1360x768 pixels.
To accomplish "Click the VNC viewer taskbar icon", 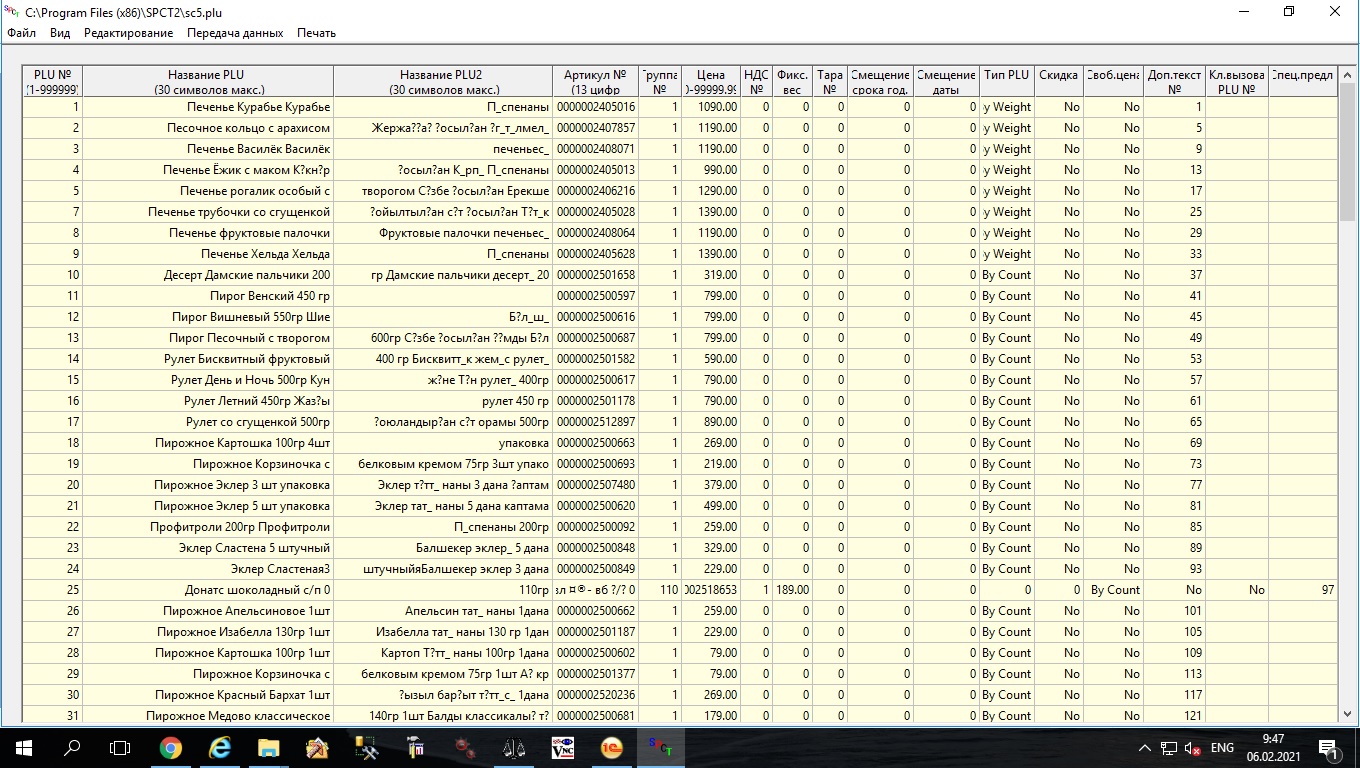I will pyautogui.click(x=563, y=748).
